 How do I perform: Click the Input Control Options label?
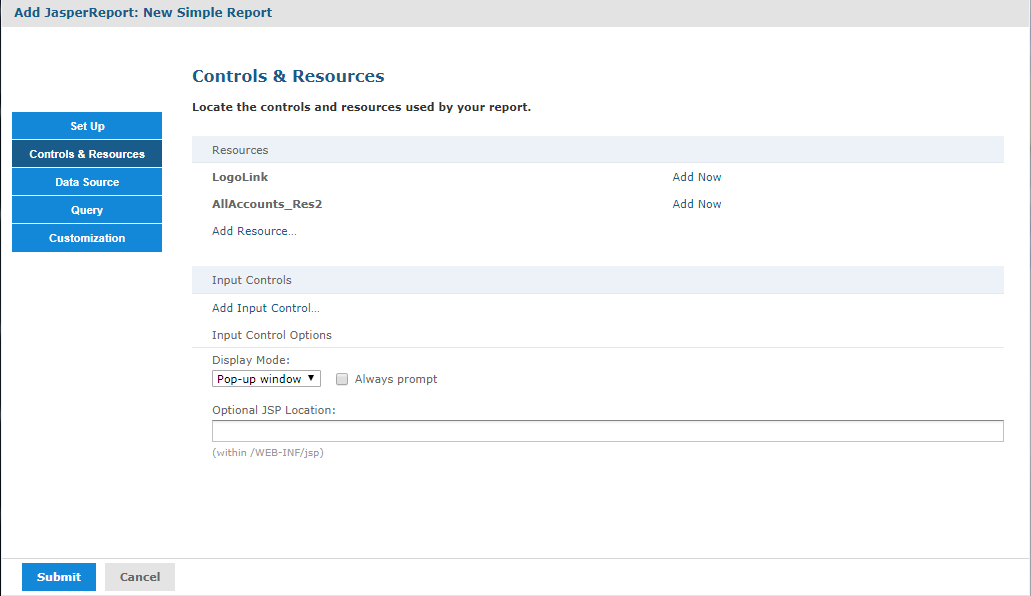[x=272, y=335]
